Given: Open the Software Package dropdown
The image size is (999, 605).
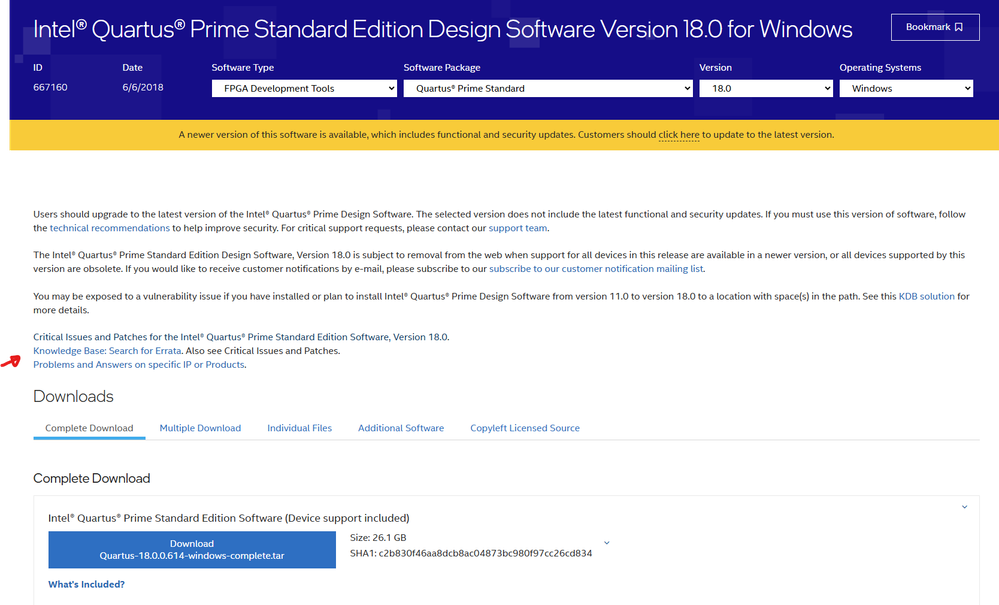Looking at the screenshot, I should click(548, 89).
